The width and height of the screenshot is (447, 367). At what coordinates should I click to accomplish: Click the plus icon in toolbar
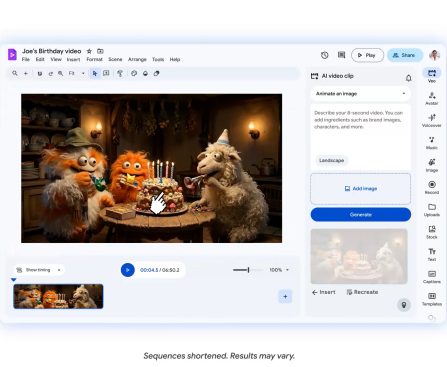point(26,73)
